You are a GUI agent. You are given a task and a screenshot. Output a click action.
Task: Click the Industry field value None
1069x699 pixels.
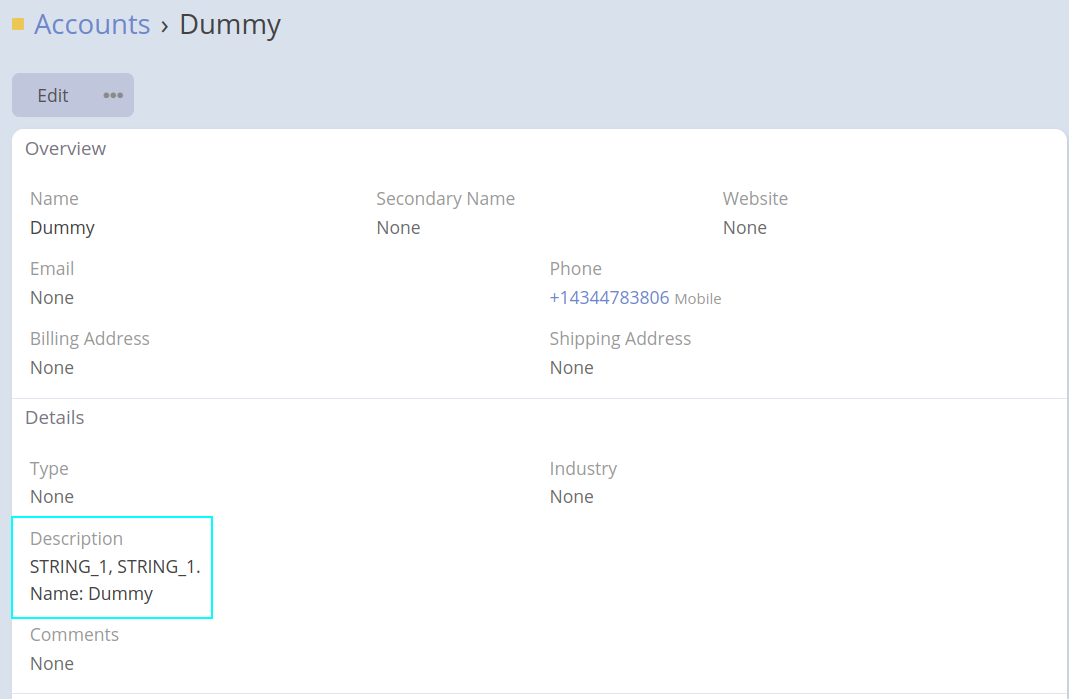click(572, 497)
